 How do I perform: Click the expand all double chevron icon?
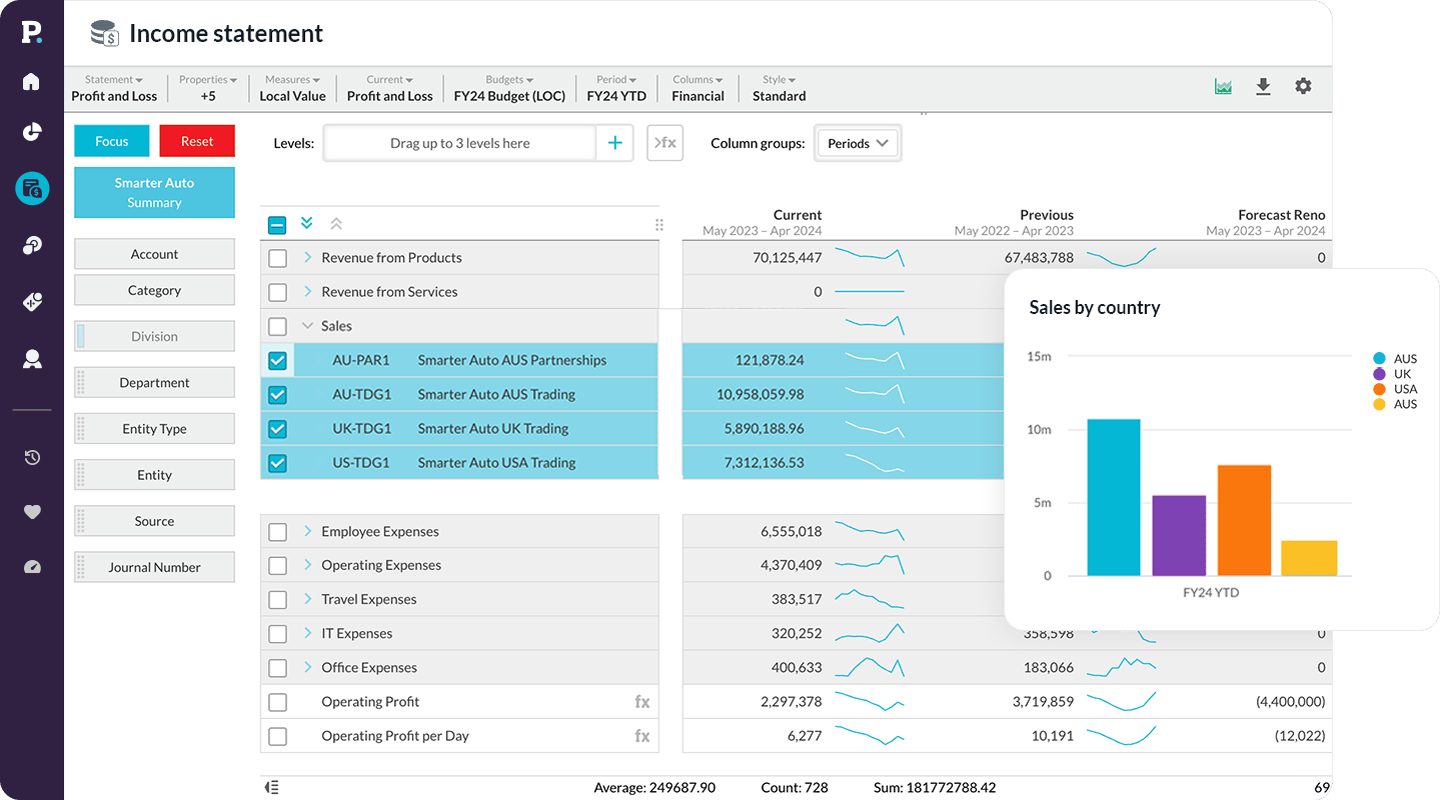(307, 223)
